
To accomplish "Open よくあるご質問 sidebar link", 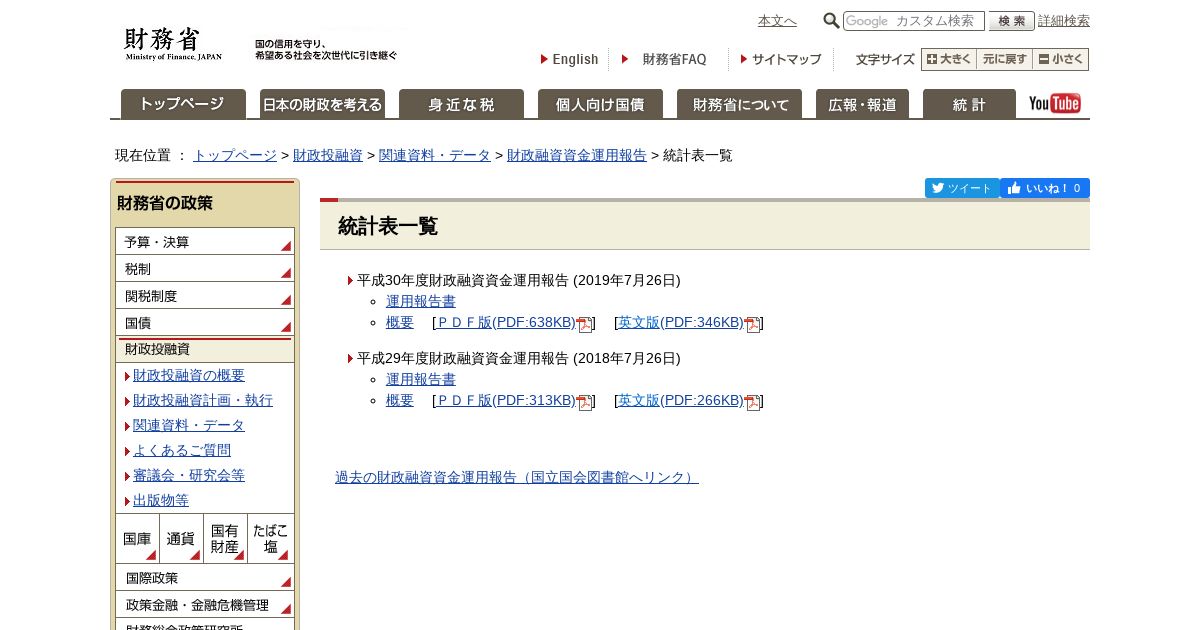I will 182,450.
